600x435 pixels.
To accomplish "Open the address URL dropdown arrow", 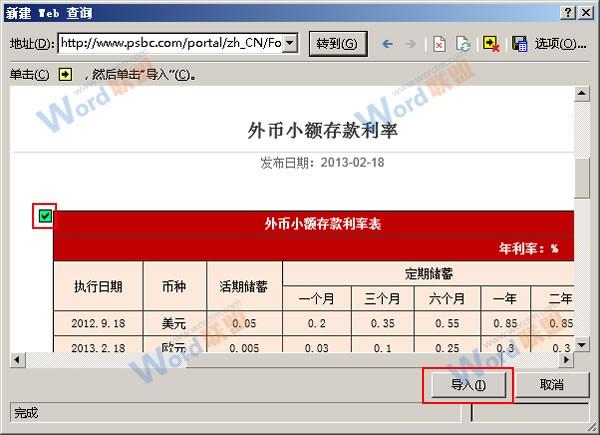I will 290,43.
